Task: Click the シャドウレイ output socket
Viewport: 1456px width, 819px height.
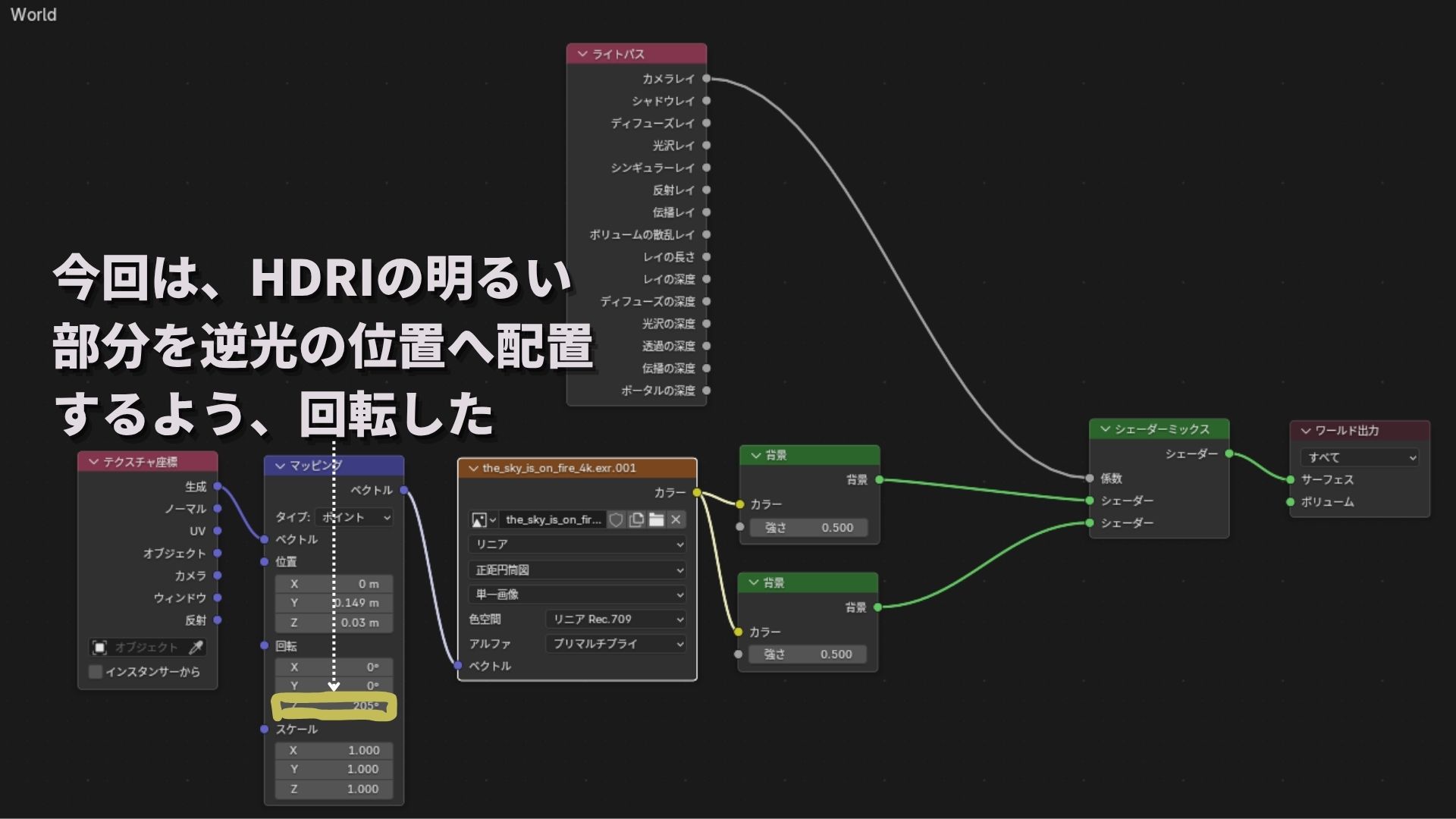Action: (706, 101)
